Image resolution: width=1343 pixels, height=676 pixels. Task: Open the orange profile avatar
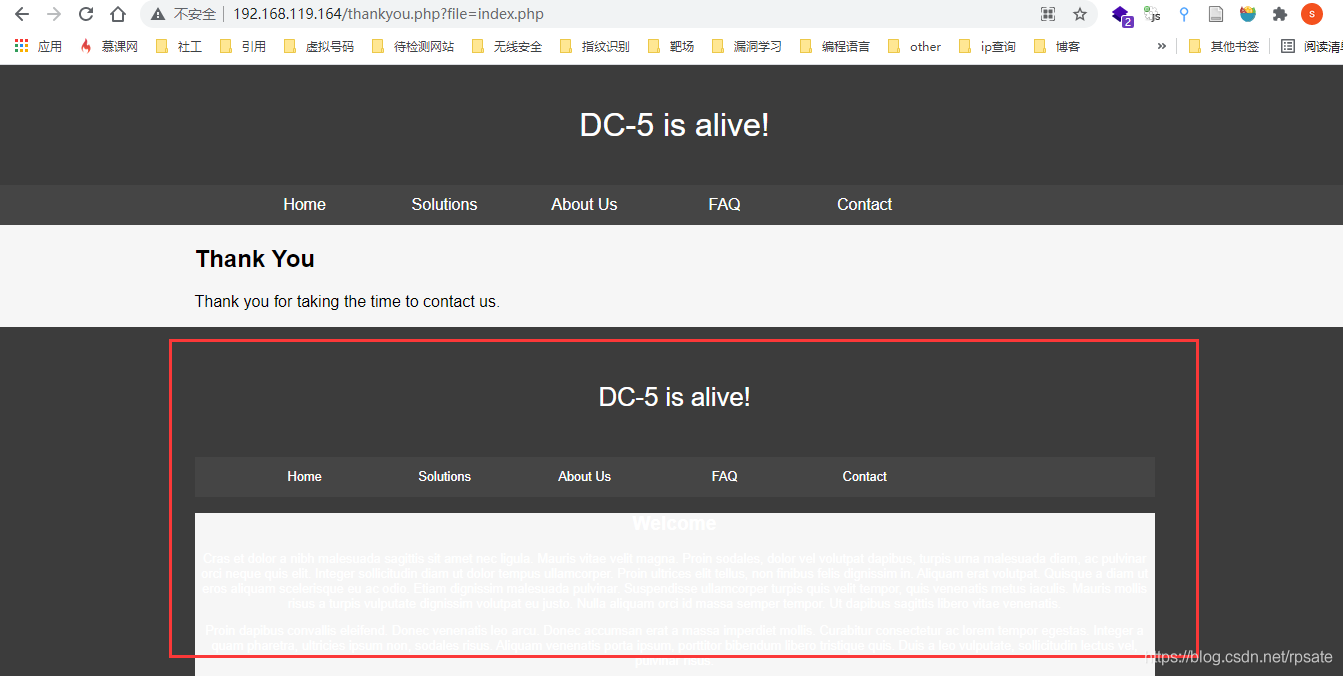click(x=1312, y=14)
